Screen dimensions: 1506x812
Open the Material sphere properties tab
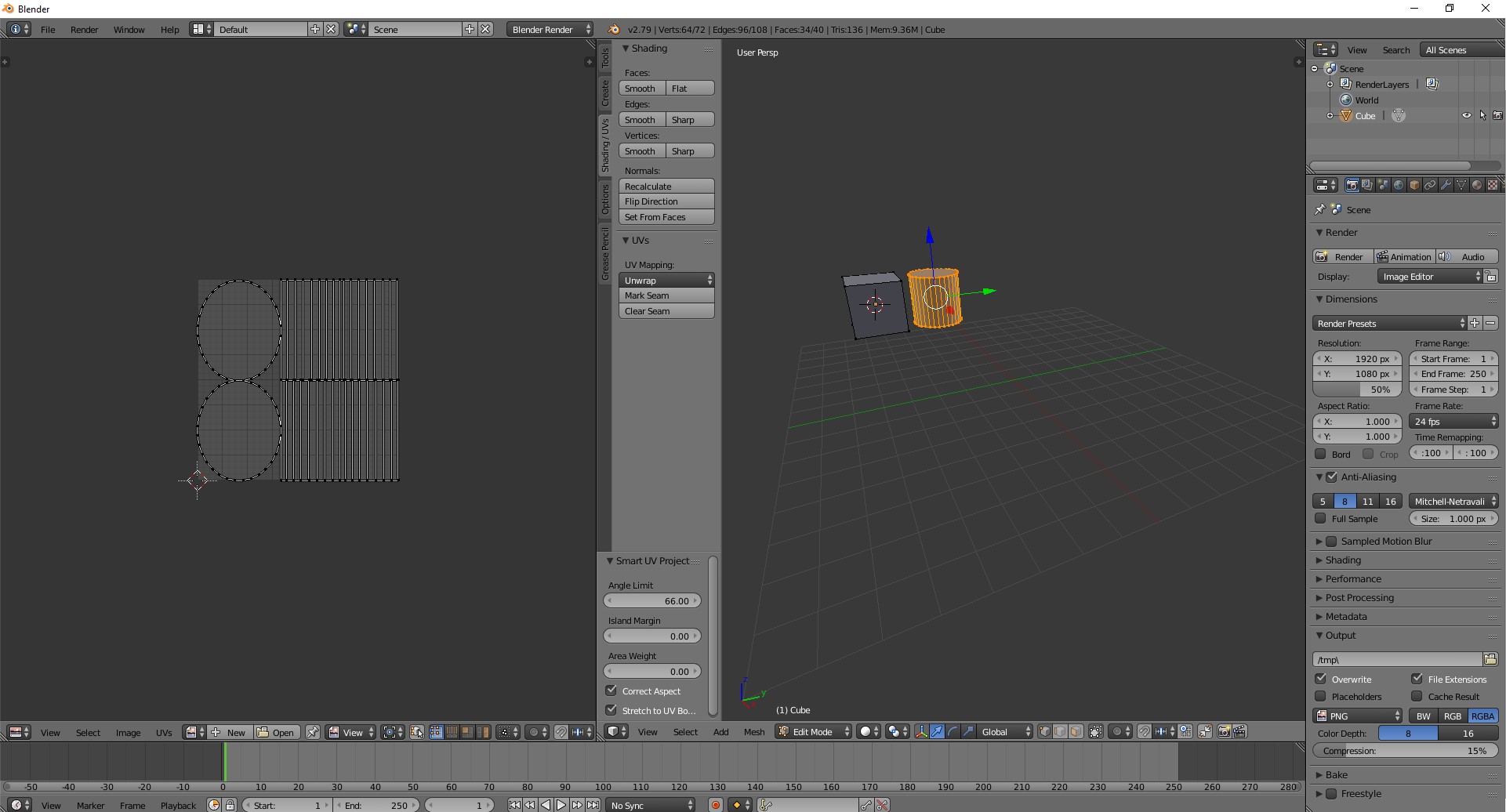coord(1477,185)
